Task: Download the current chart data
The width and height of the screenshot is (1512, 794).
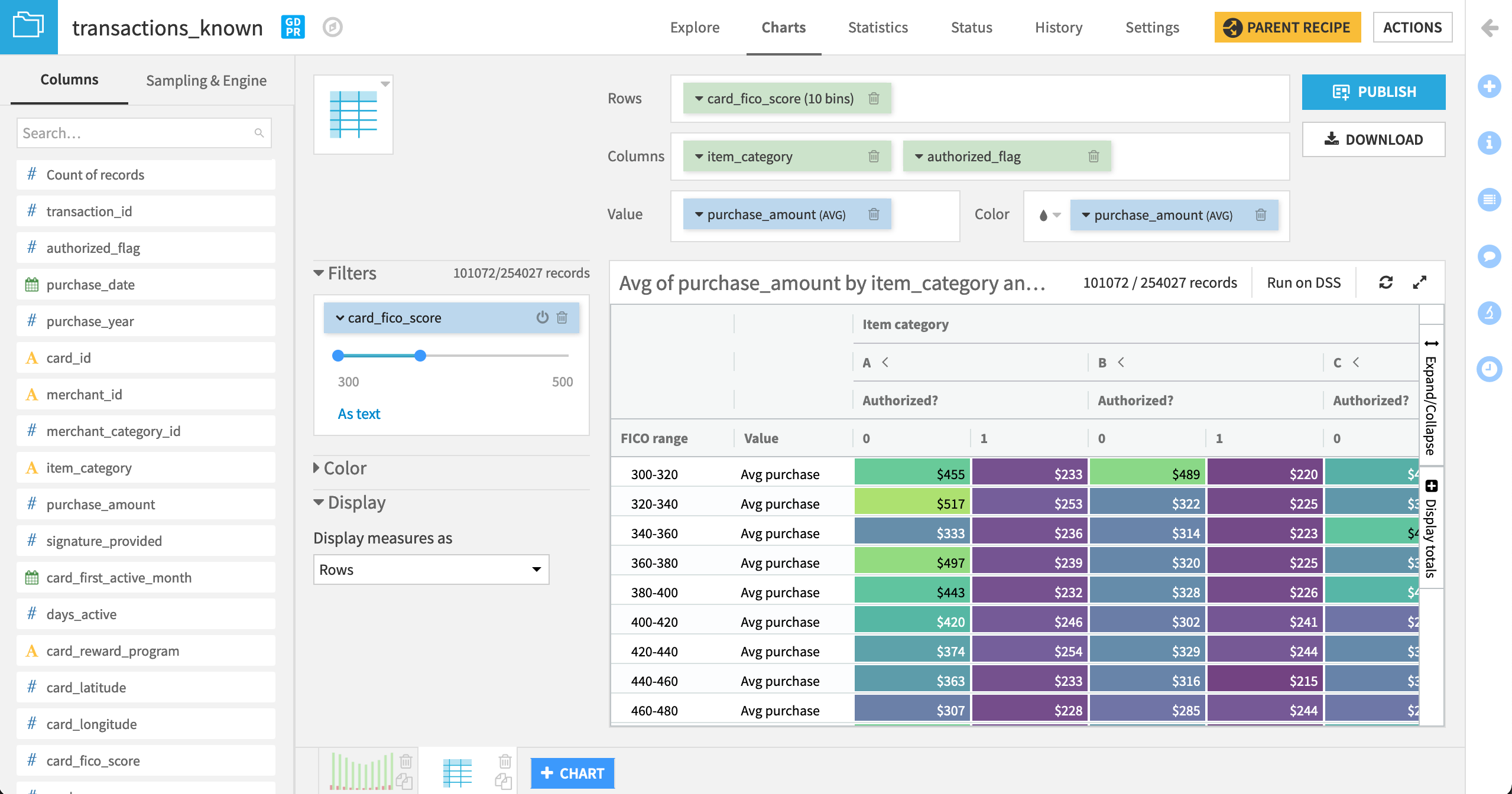Action: point(1375,139)
